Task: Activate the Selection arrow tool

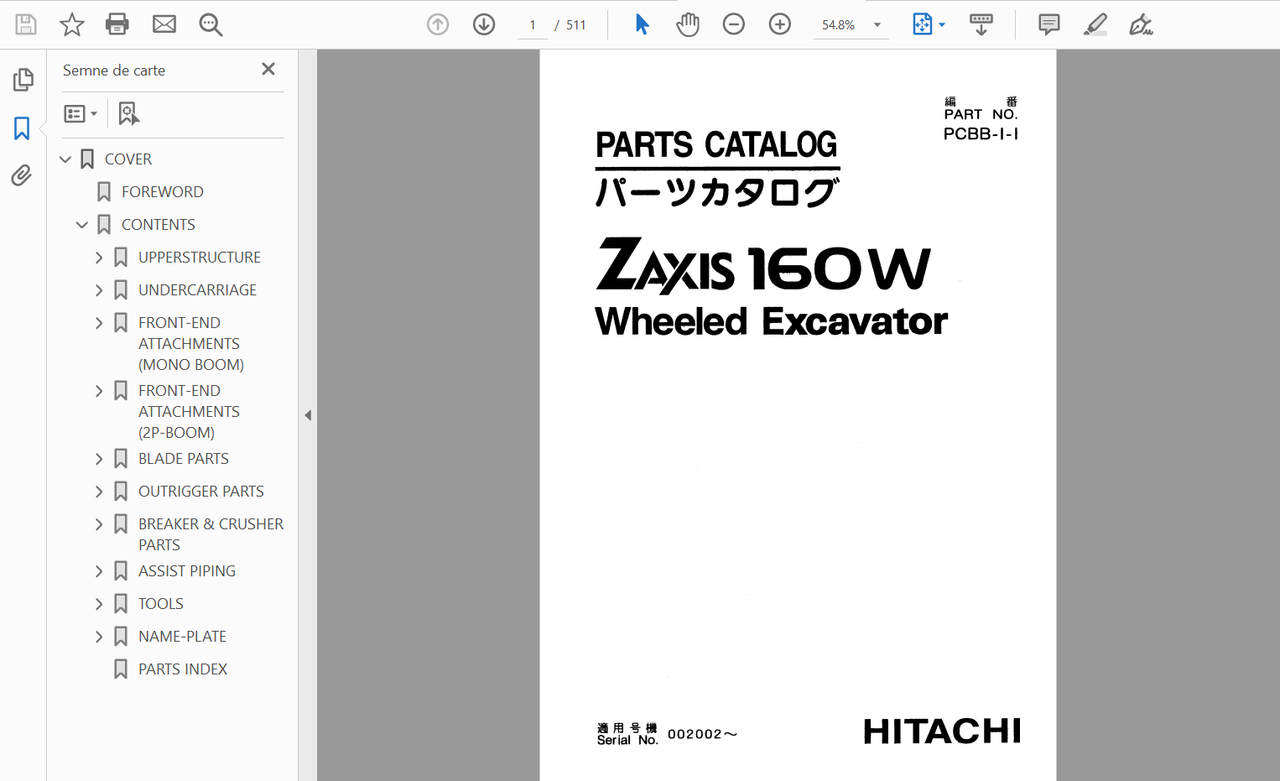Action: (642, 25)
